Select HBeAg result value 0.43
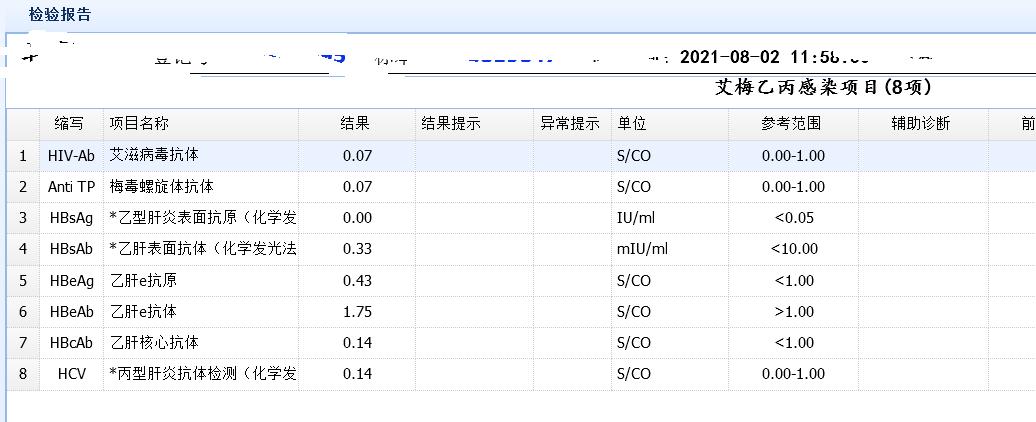Viewport: 1036px width, 422px height. (x=357, y=281)
